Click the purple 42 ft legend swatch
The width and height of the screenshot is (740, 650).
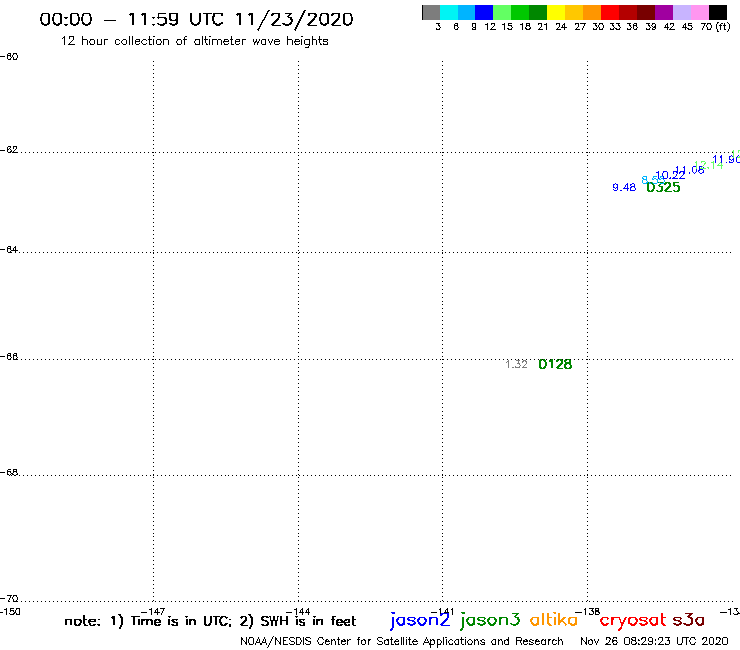(x=664, y=12)
